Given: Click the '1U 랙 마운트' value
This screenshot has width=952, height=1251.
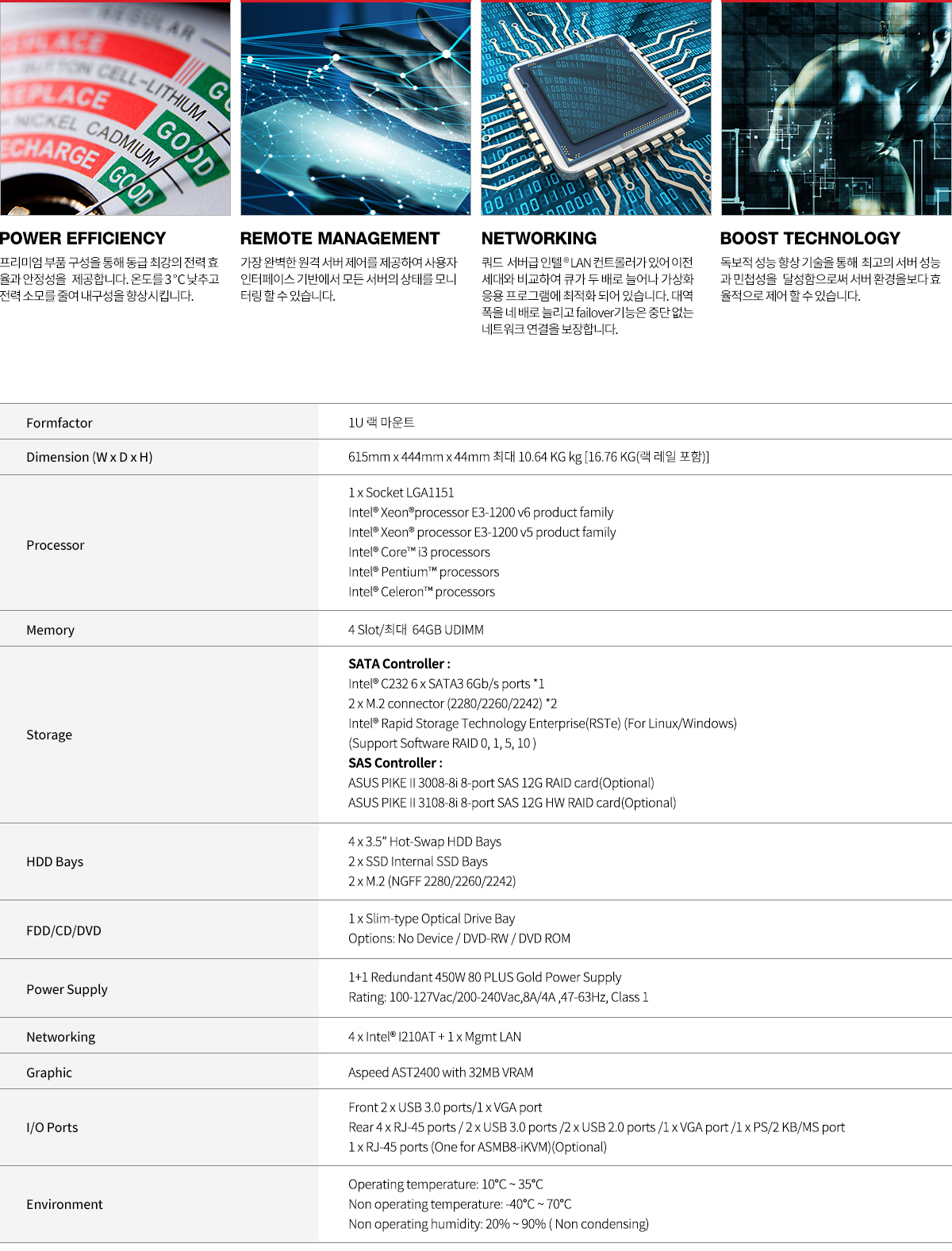Looking at the screenshot, I should (382, 422).
